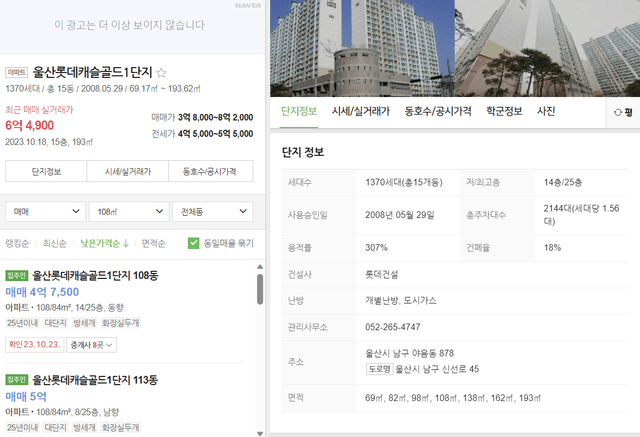
Task: Click the 확인23.10.23. confirmation badge
Action: tap(35, 345)
